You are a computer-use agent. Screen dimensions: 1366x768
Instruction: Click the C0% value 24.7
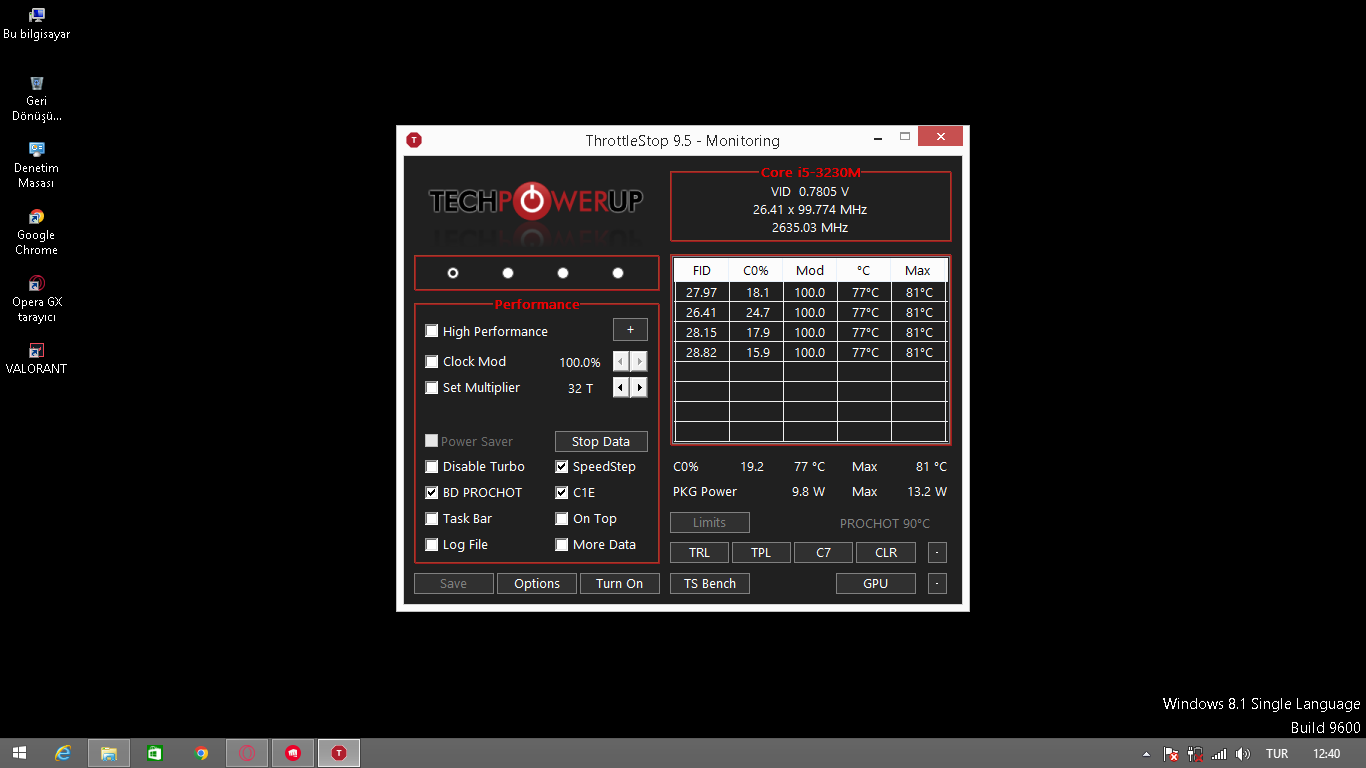tap(756, 312)
